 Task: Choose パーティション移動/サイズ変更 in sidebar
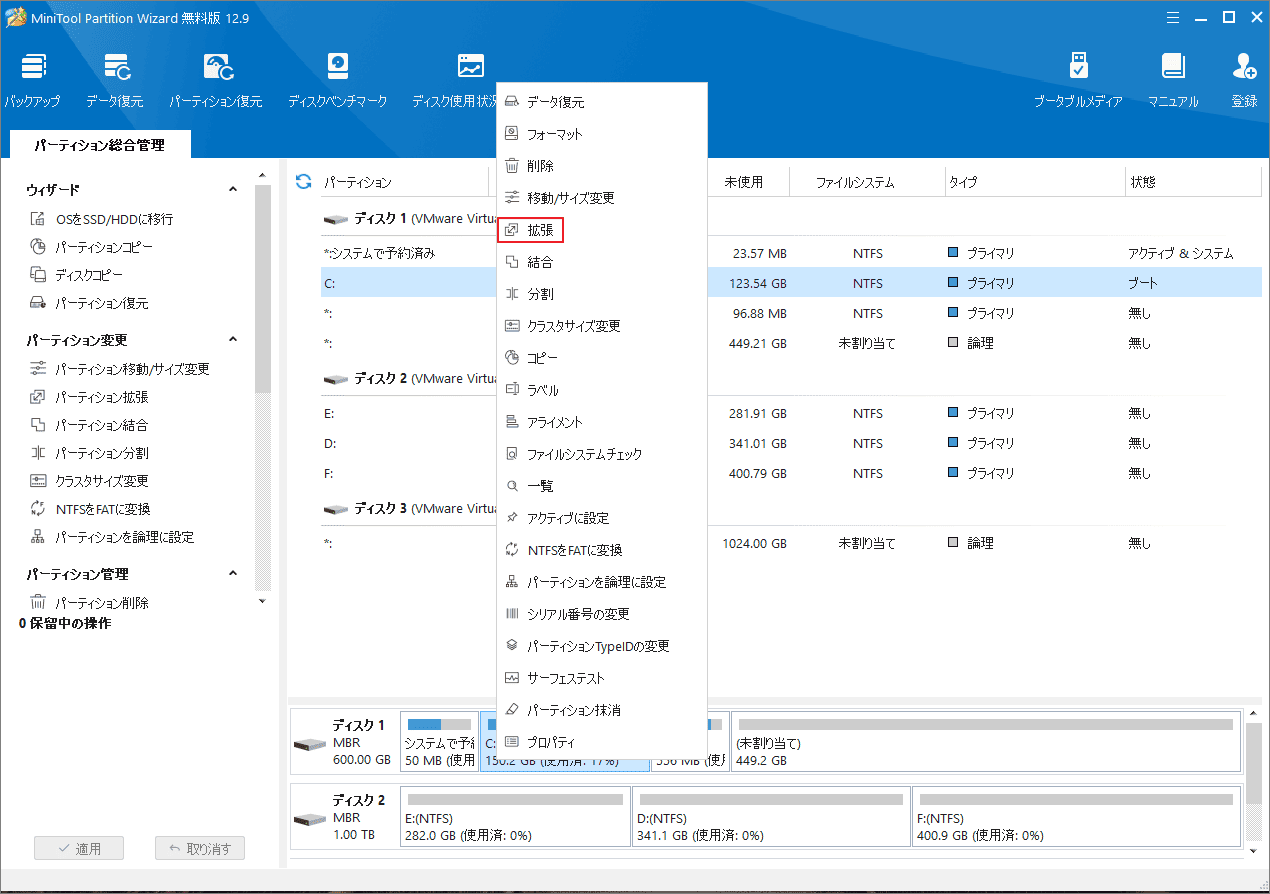click(120, 369)
